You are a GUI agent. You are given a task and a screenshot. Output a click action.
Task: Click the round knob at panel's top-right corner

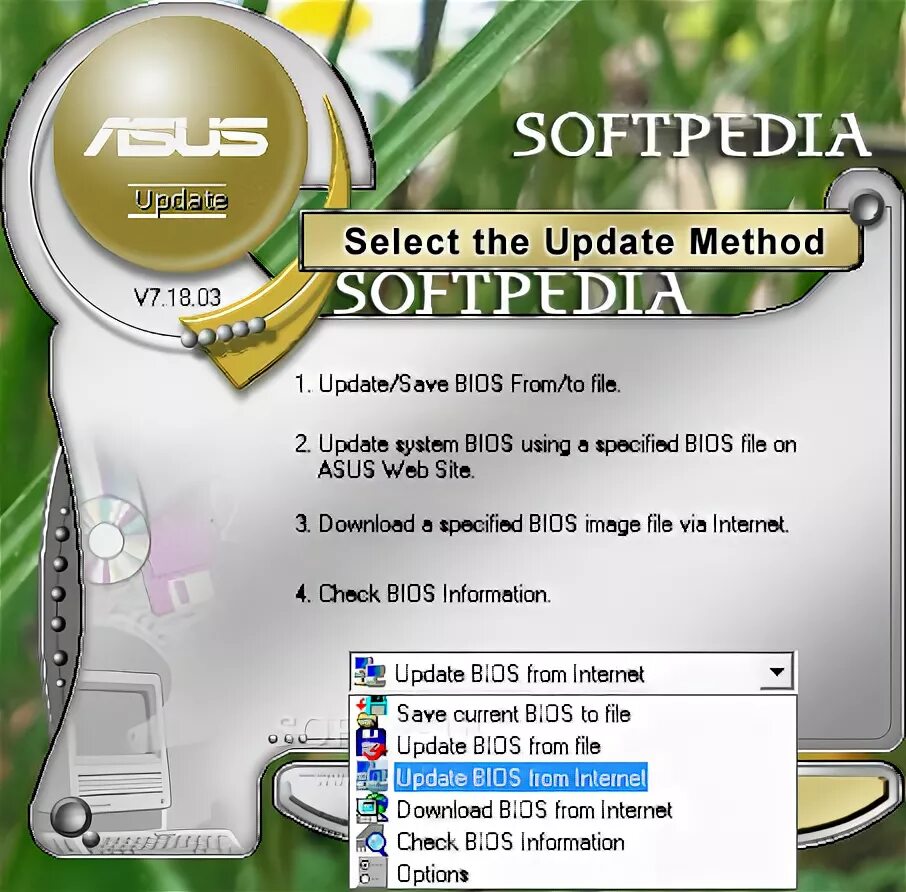(x=866, y=207)
